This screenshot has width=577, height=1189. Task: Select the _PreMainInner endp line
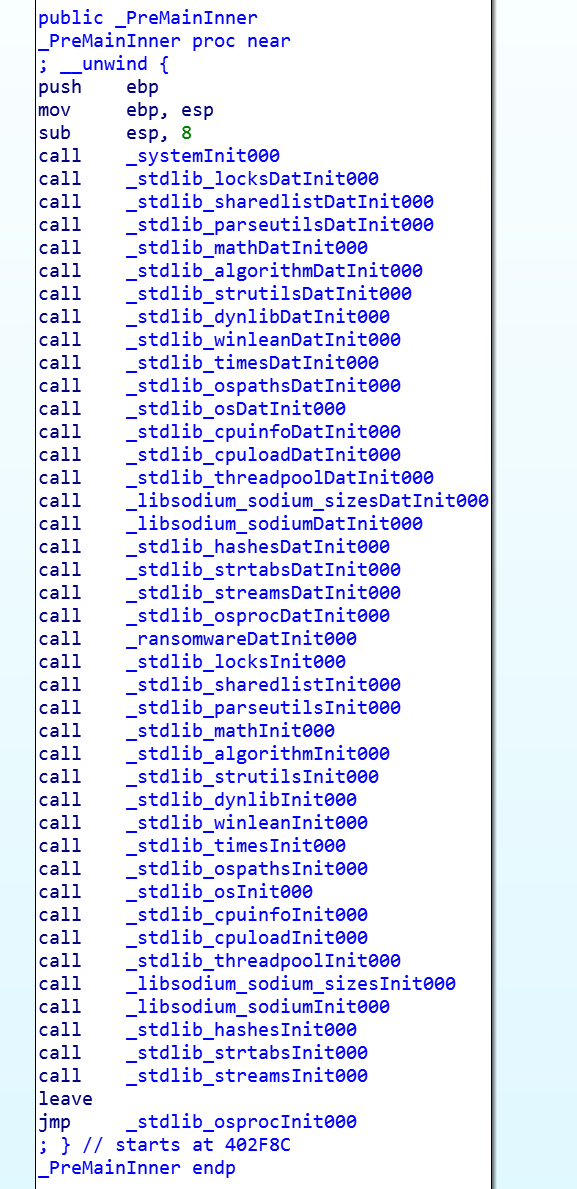(x=137, y=1168)
